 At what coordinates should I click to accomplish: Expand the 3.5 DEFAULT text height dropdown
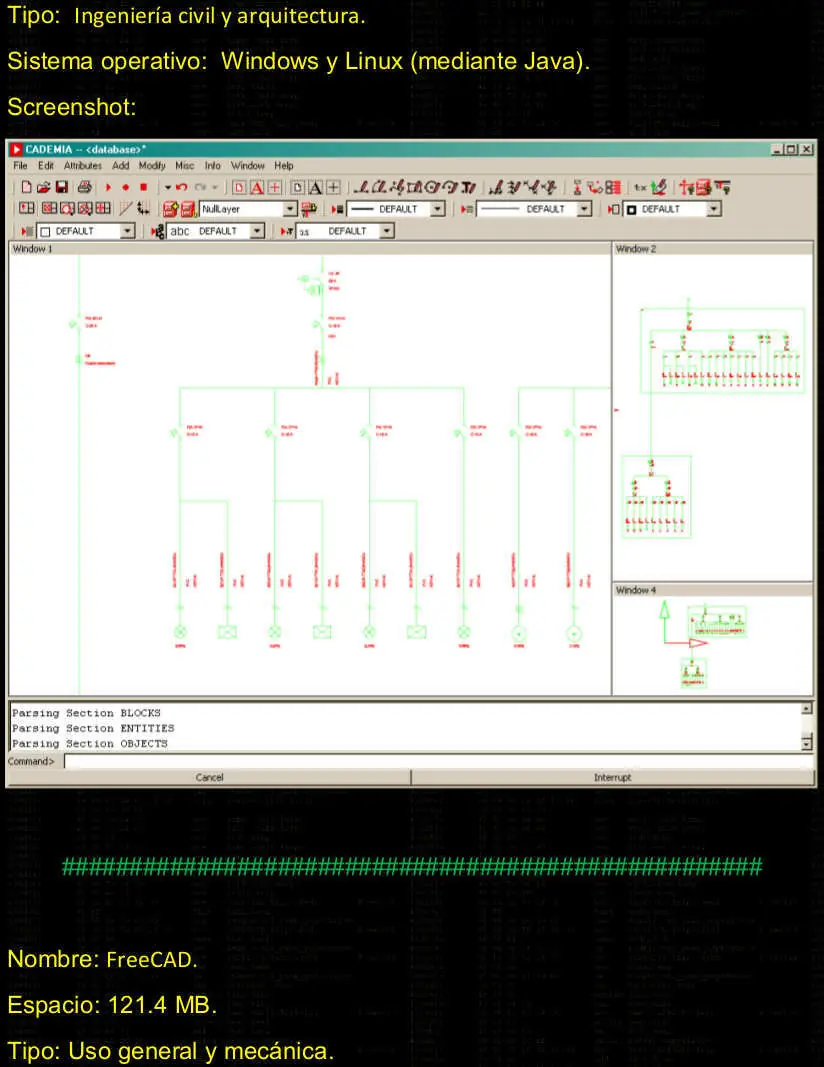pos(386,231)
